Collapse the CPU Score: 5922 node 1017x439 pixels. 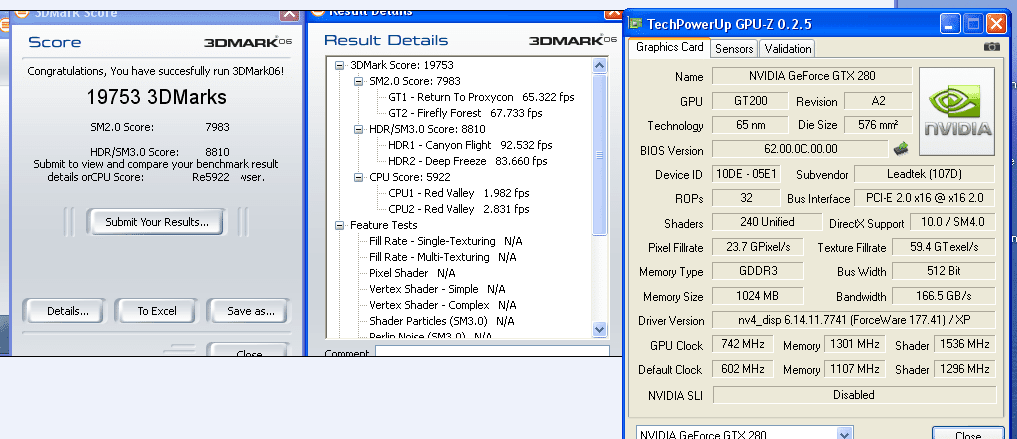click(x=359, y=177)
